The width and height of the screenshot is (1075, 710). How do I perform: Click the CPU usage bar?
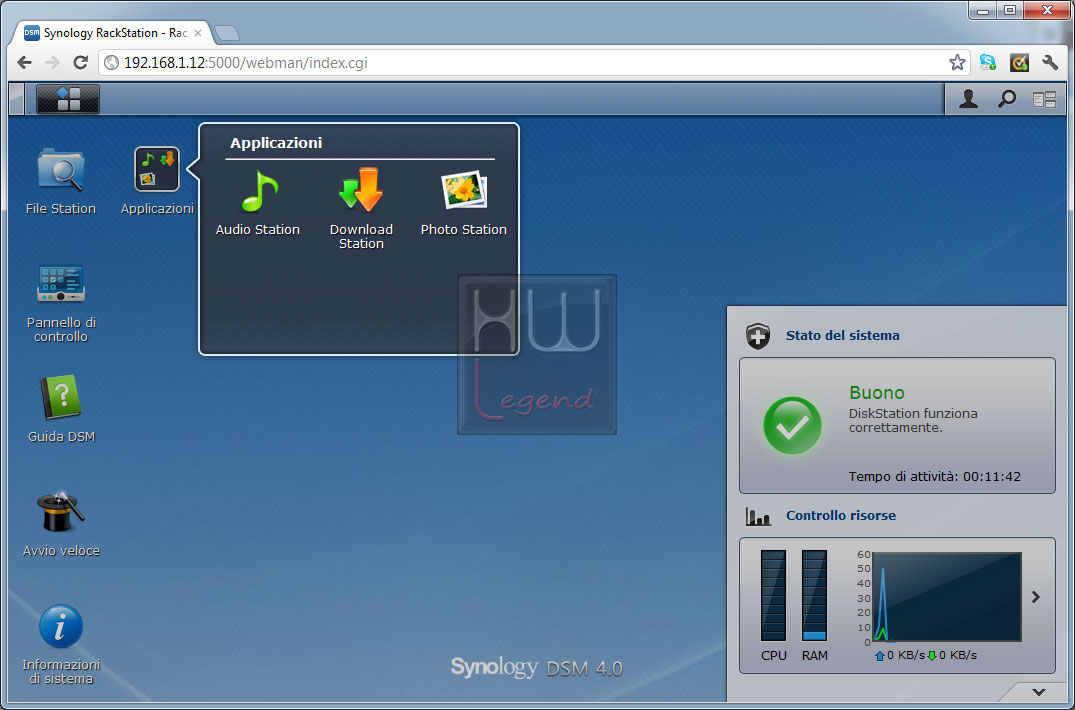[773, 596]
